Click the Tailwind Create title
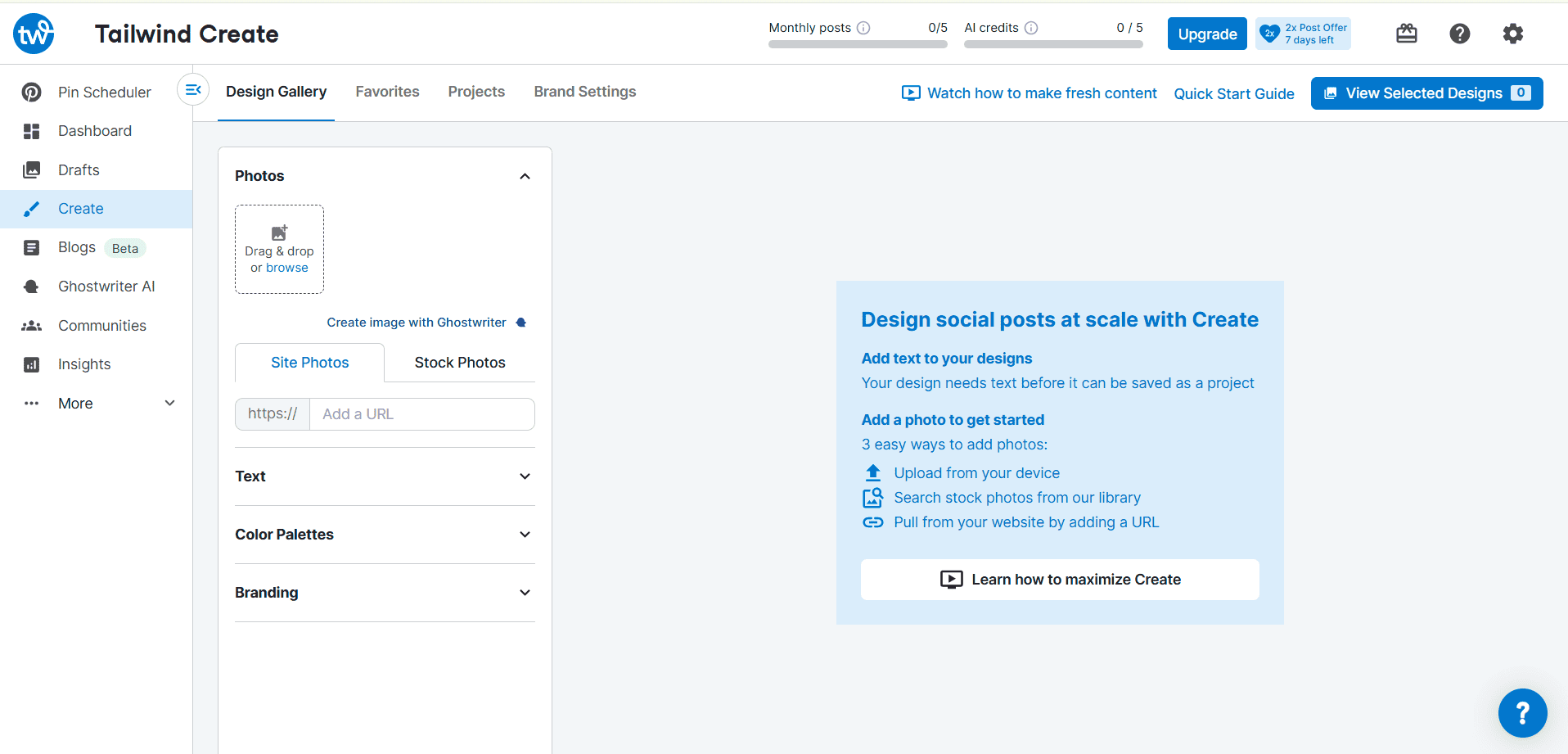Image resolution: width=1568 pixels, height=754 pixels. (187, 34)
